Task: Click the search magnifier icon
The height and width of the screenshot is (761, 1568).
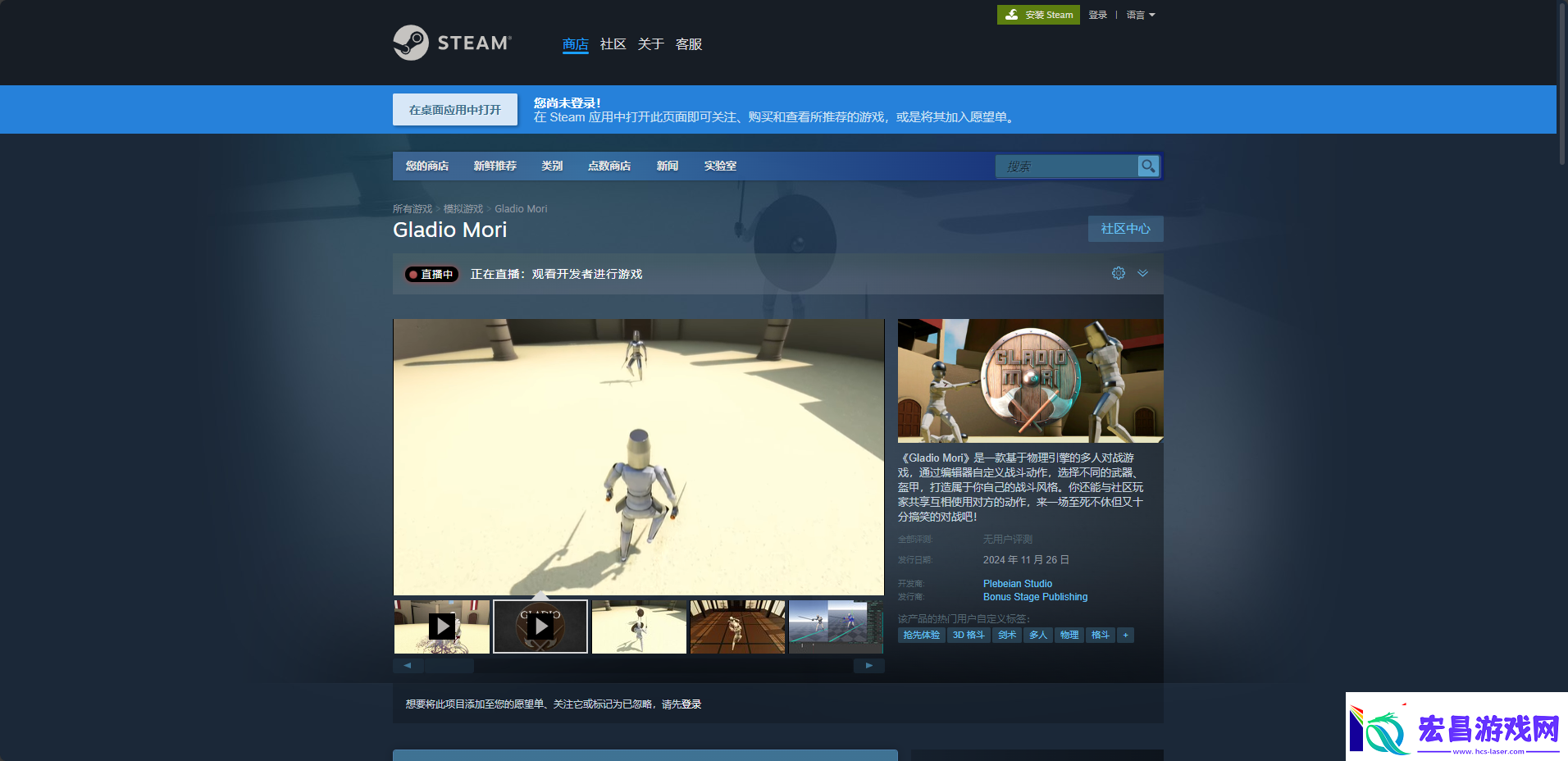Action: (1148, 166)
